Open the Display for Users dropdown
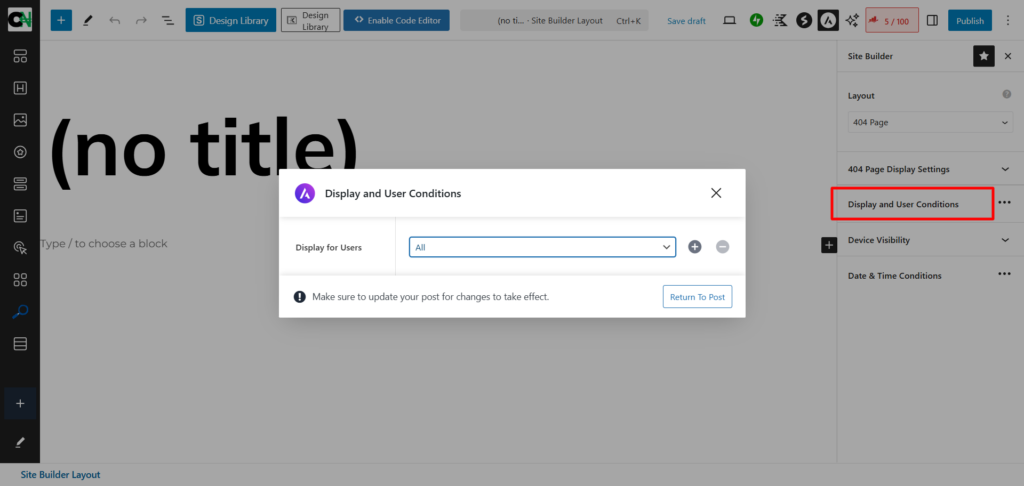1024x486 pixels. tap(542, 247)
